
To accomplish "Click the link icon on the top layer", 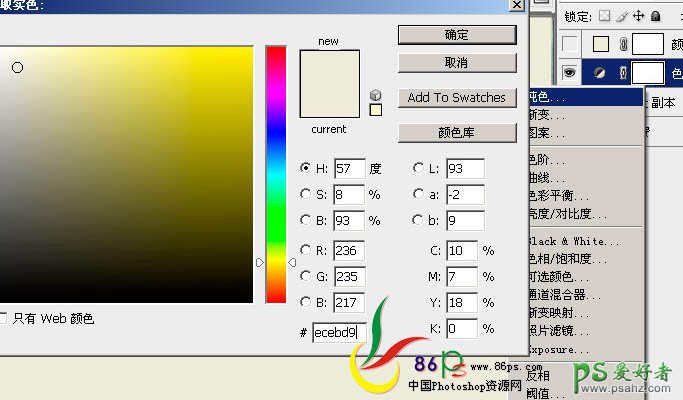I will [x=622, y=44].
